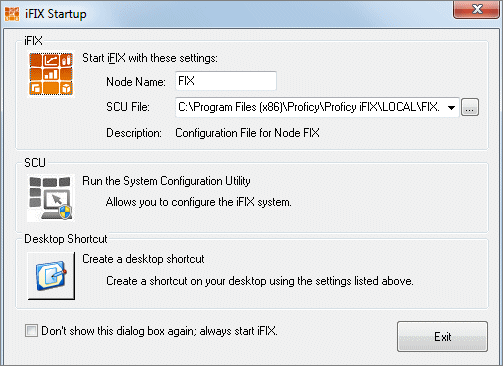Image resolution: width=503 pixels, height=366 pixels.
Task: Click the iFIX logo in the title bar
Action: [x=12, y=14]
